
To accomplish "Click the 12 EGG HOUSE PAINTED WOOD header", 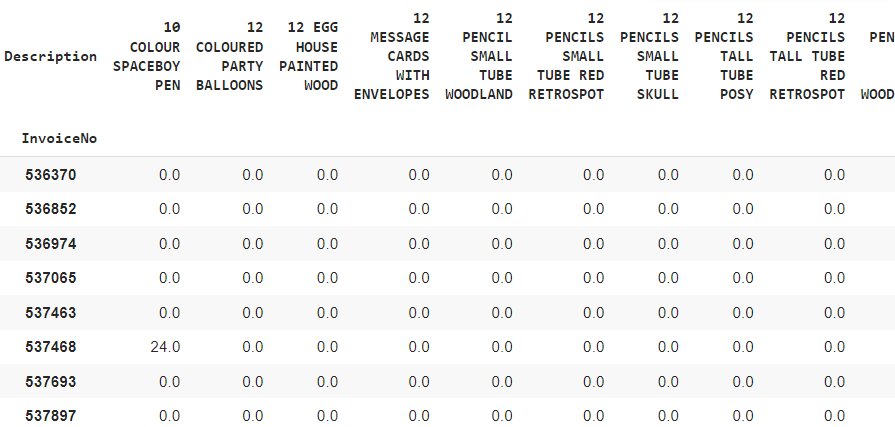I will point(312,57).
